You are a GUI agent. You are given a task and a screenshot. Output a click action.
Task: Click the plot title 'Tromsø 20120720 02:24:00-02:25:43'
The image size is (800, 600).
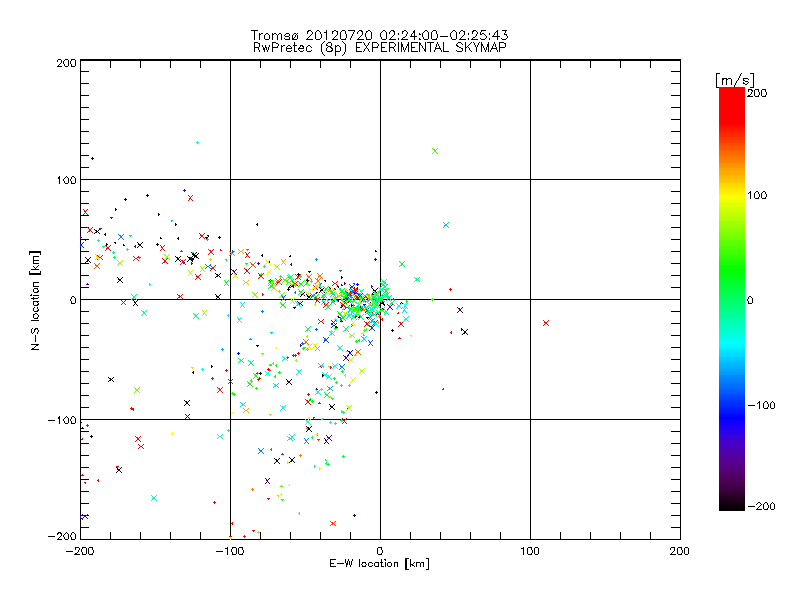coord(379,35)
